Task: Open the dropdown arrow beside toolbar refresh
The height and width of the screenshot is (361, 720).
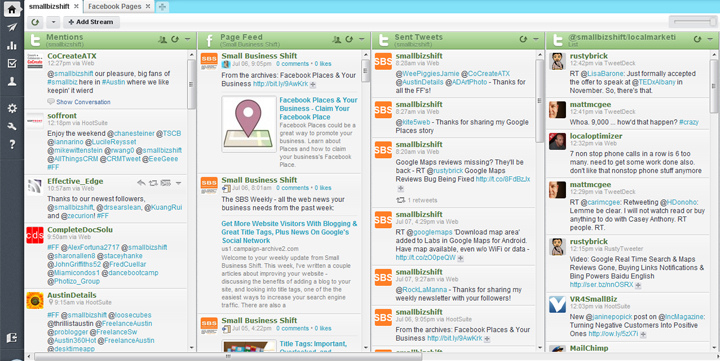Action: [x=53, y=22]
